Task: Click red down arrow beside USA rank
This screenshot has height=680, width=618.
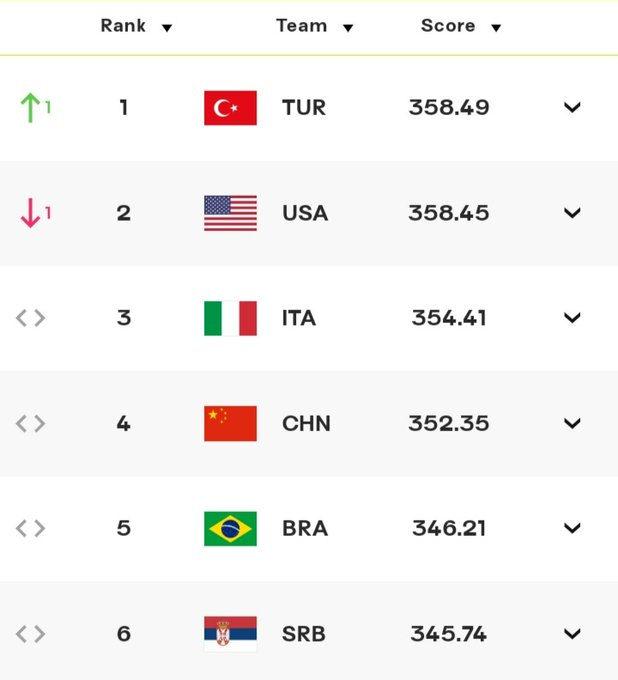Action: point(31,213)
